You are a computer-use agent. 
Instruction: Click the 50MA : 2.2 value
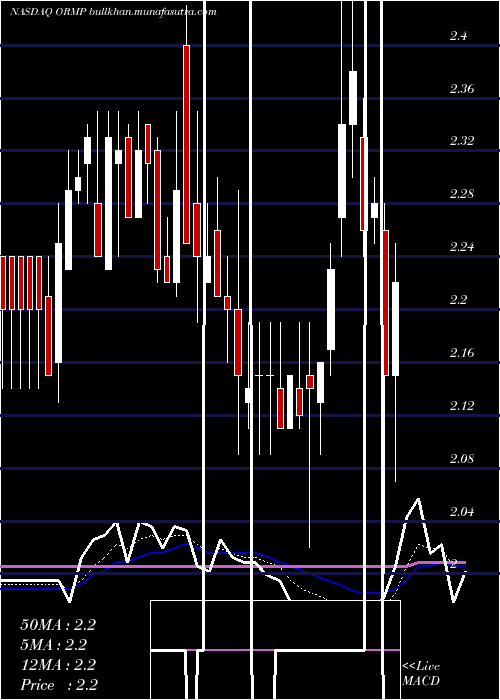[58, 625]
